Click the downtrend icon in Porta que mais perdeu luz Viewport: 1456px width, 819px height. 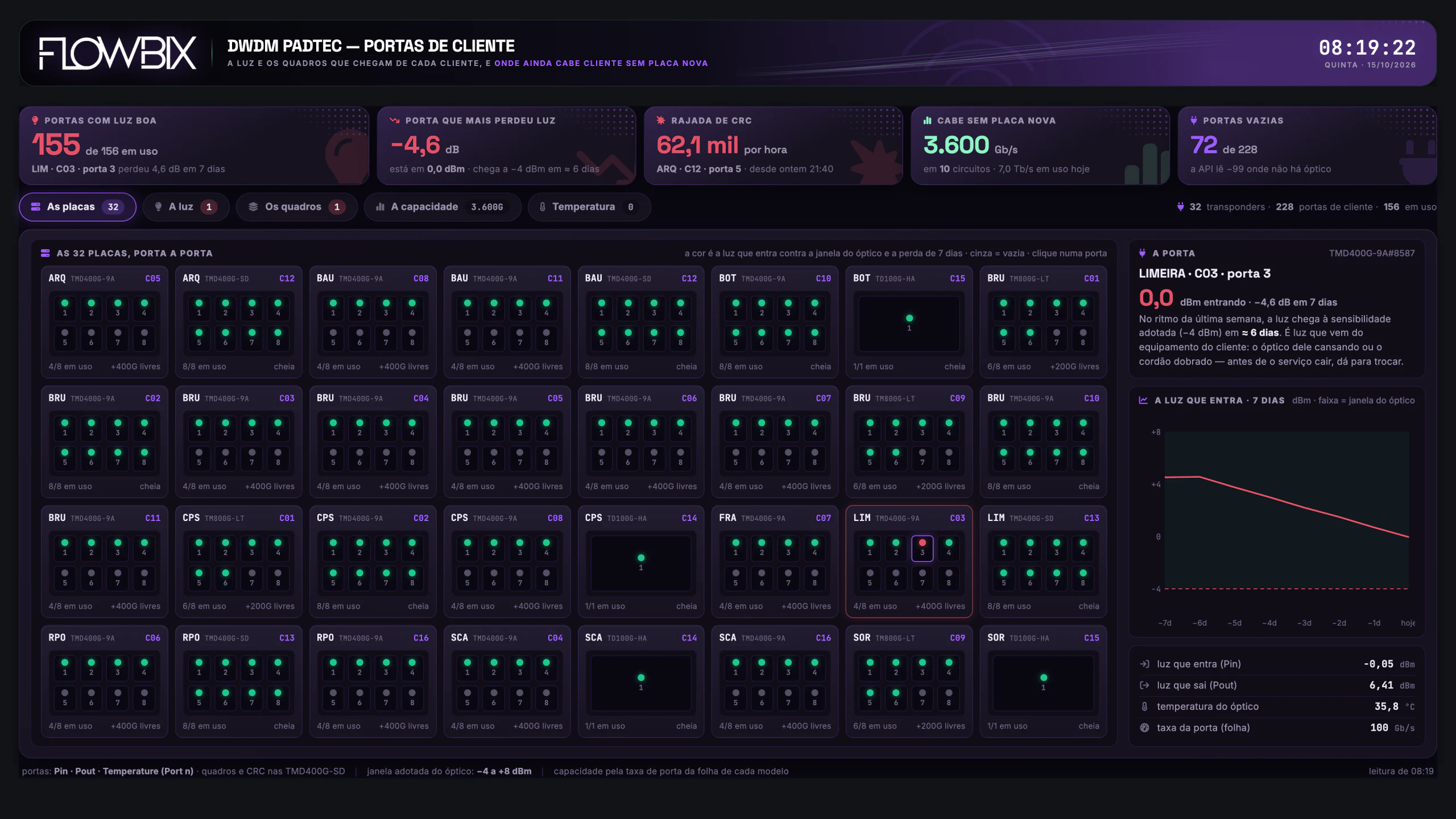click(x=395, y=121)
